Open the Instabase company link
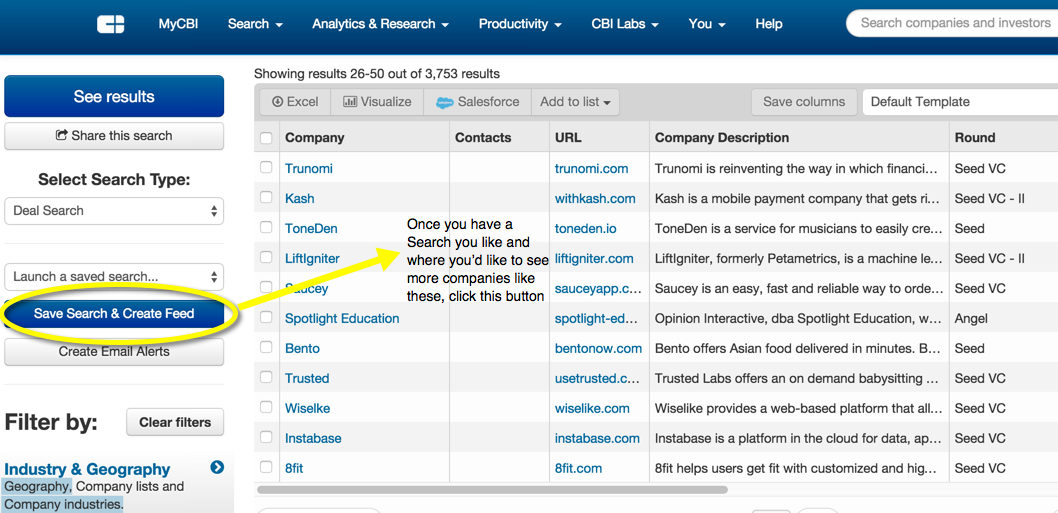 pos(313,438)
